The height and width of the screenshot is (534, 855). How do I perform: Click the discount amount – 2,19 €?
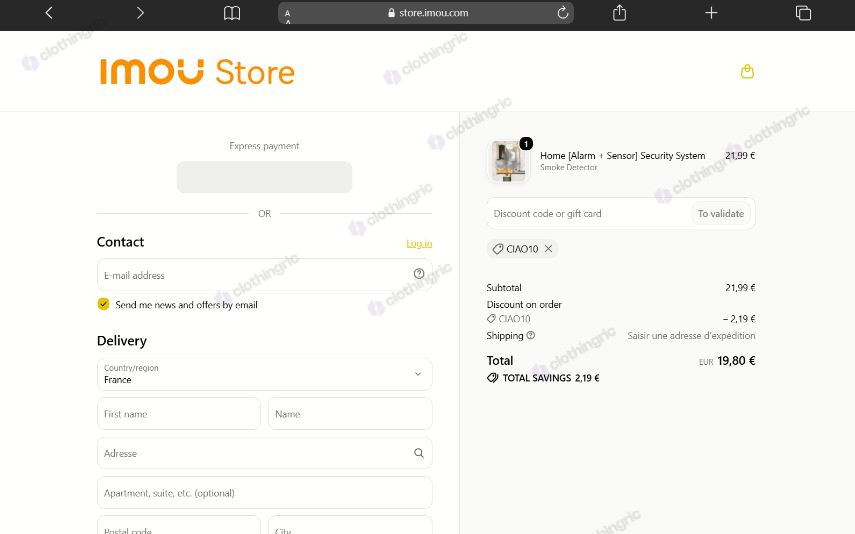739,319
